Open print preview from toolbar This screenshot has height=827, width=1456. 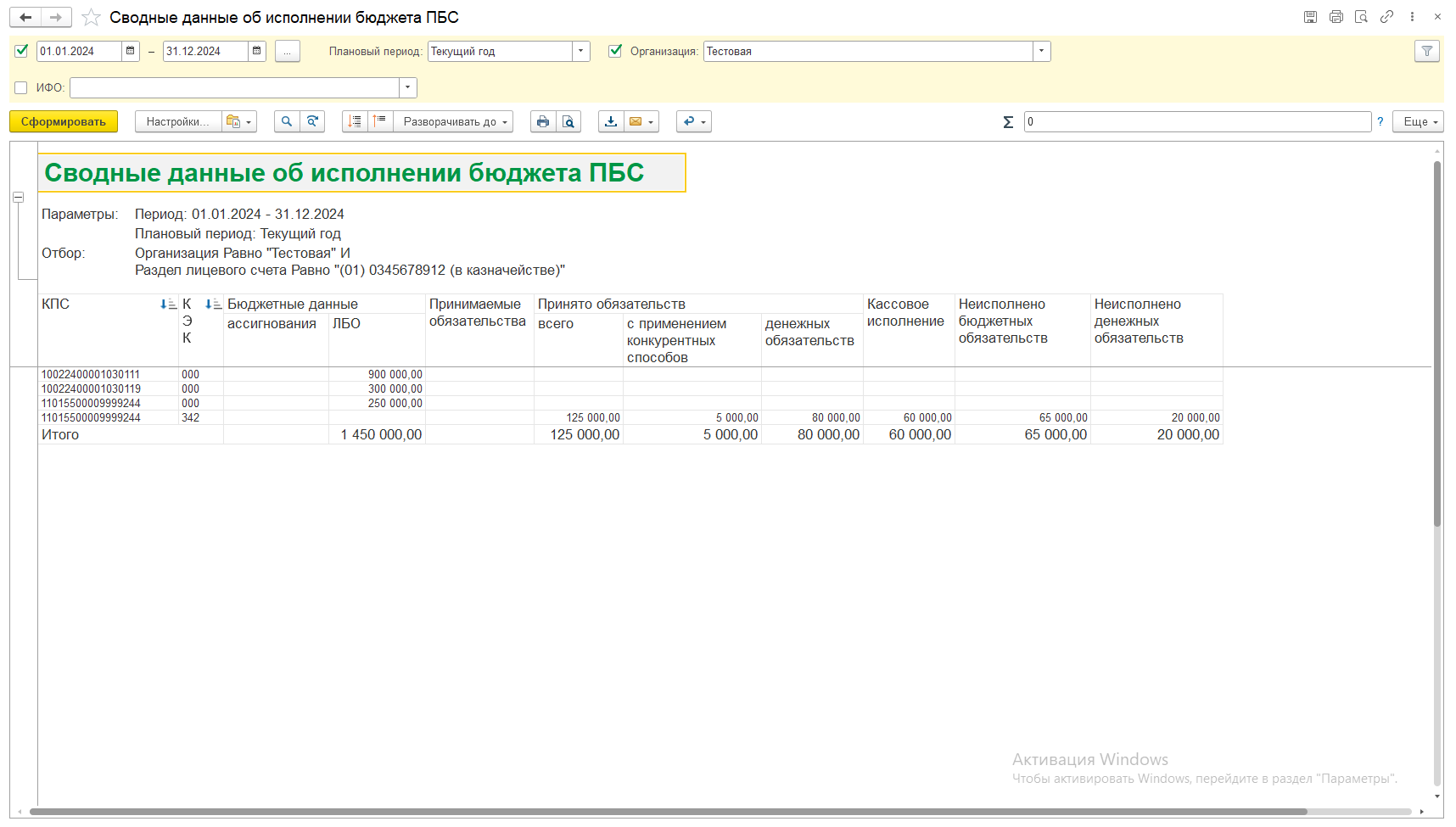pyautogui.click(x=568, y=121)
